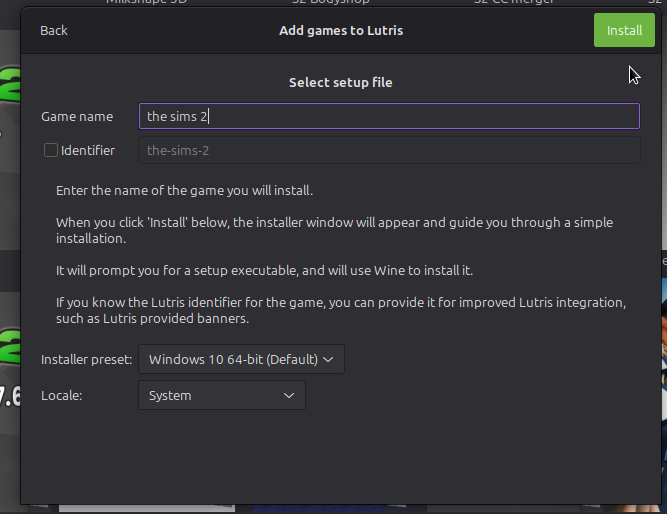Click the 'Locale:' label

tap(60, 395)
